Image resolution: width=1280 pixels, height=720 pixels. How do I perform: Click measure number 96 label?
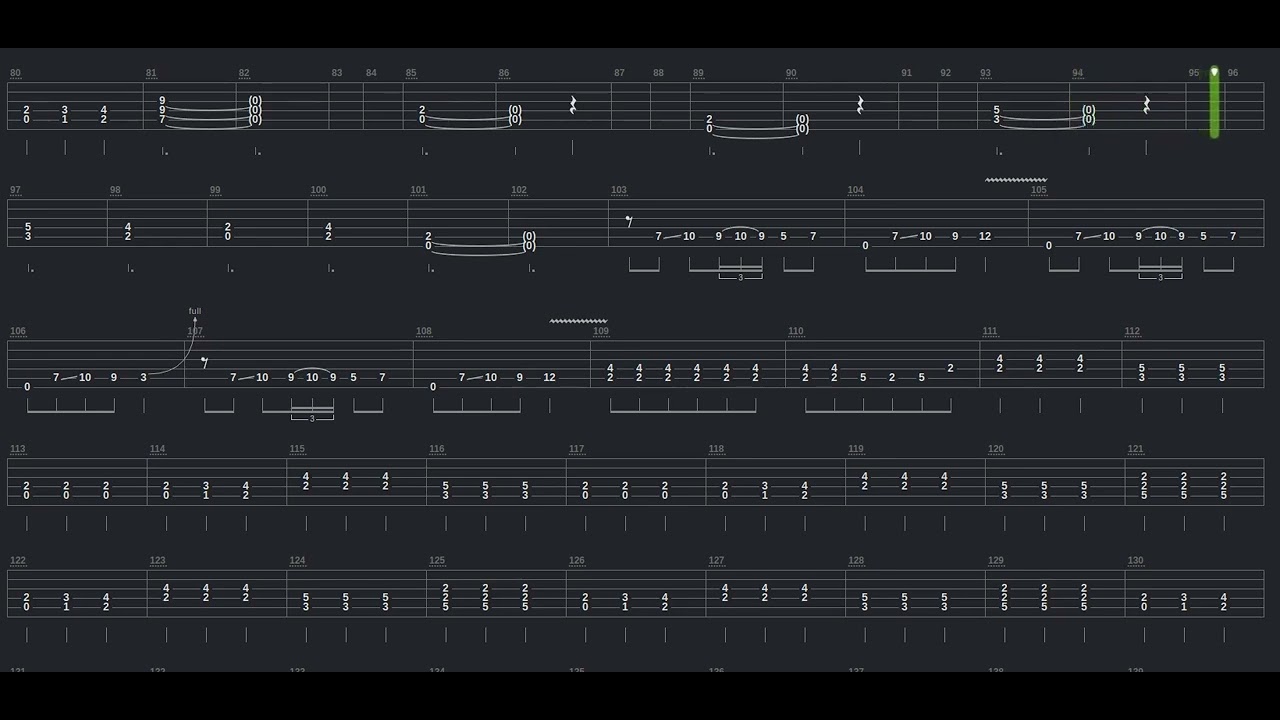click(1232, 73)
